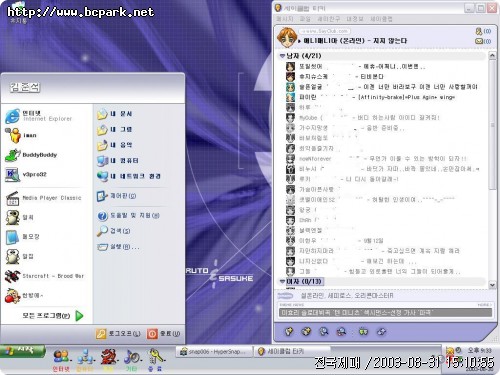The height and width of the screenshot is (375, 500).
Task: Click the friend count icon in Tachy header
Action: pyautogui.click(x=483, y=31)
